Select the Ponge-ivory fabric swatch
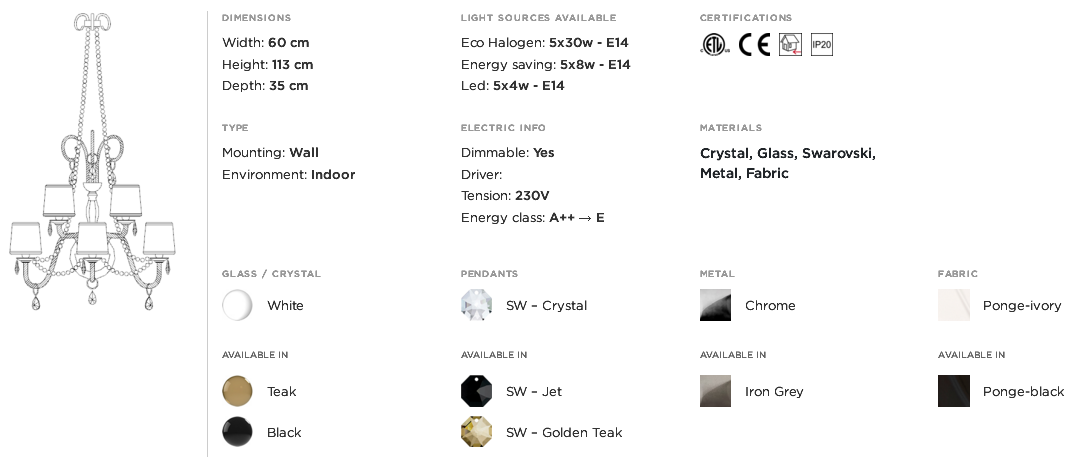Screen dimensions: 1076x457 (x=953, y=305)
